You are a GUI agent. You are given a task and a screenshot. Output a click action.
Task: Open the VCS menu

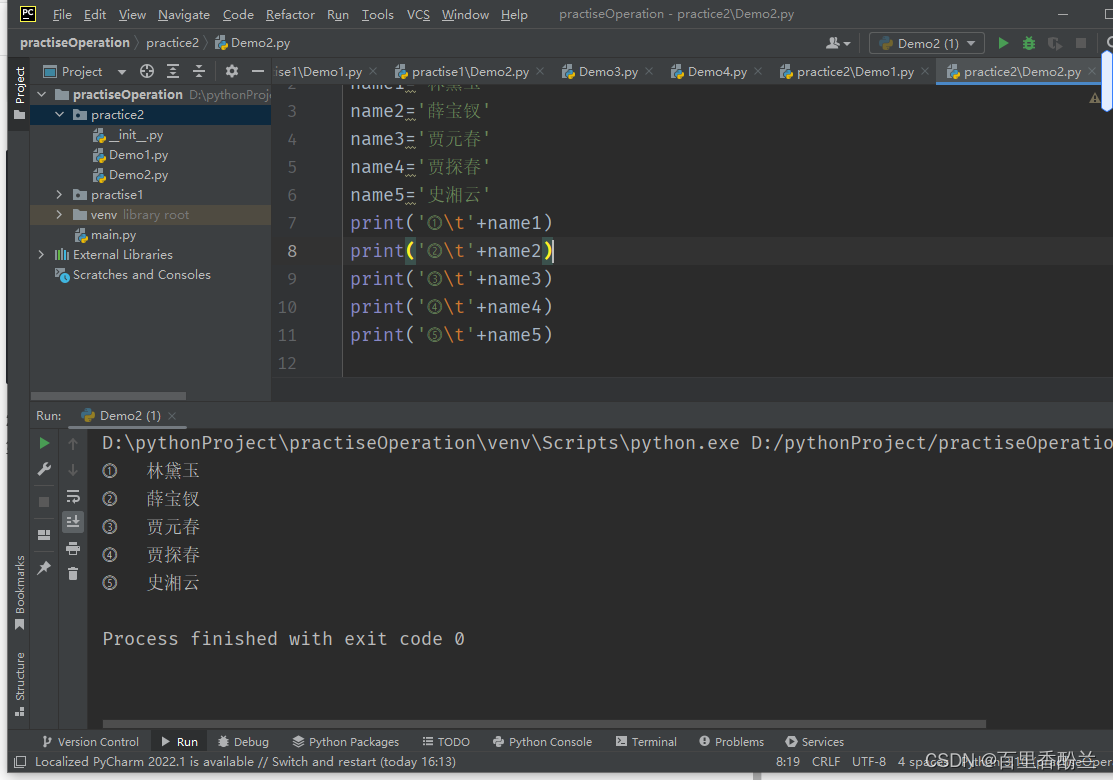click(x=418, y=14)
